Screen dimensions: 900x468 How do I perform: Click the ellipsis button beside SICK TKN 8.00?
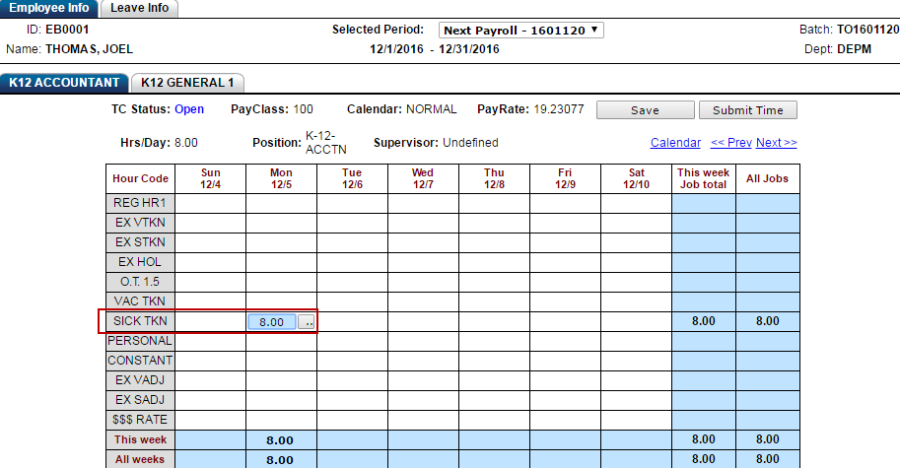(308, 322)
